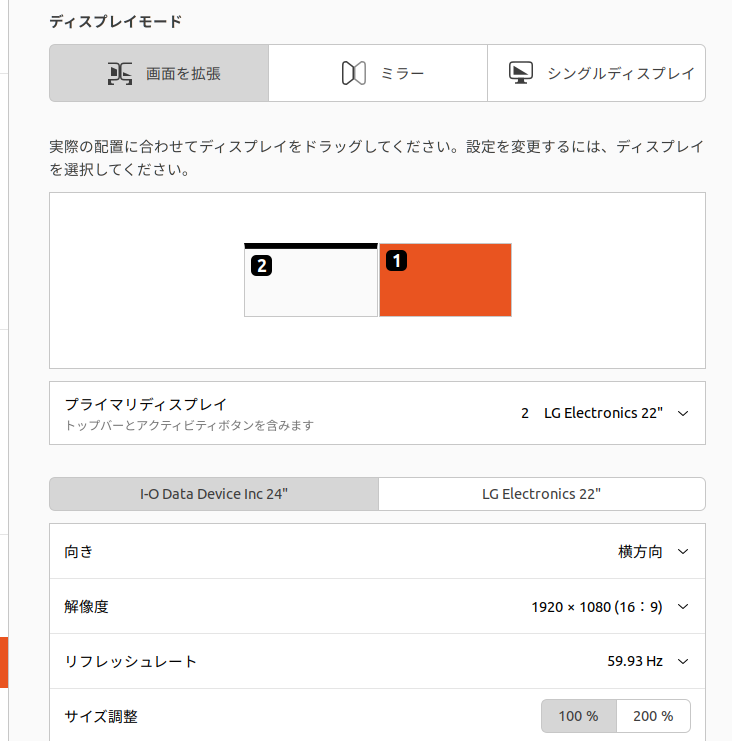Click the black top bar of display 2
This screenshot has height=741, width=732.
pyautogui.click(x=311, y=246)
